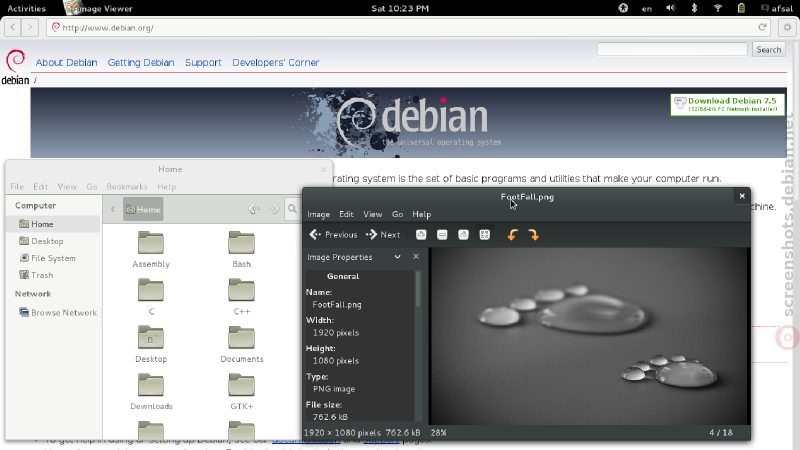Click the Search button on Debian page
This screenshot has width=800, height=450.
pyautogui.click(x=769, y=49)
